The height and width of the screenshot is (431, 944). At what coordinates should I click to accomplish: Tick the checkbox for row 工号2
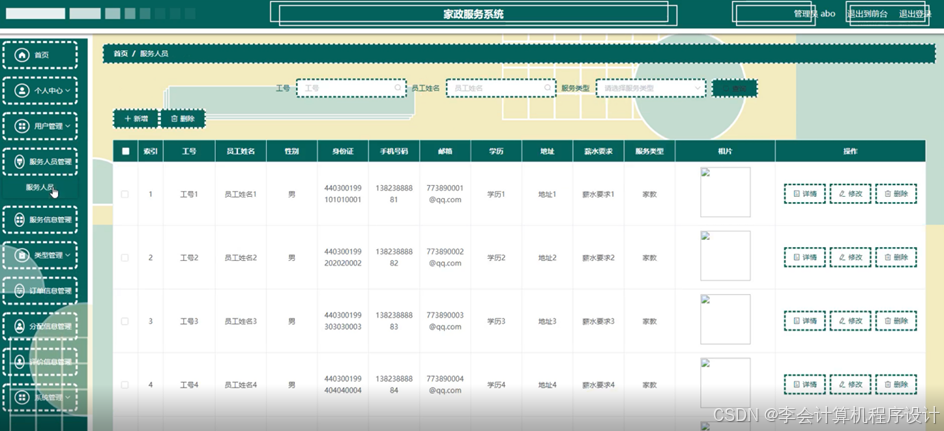tap(125, 258)
